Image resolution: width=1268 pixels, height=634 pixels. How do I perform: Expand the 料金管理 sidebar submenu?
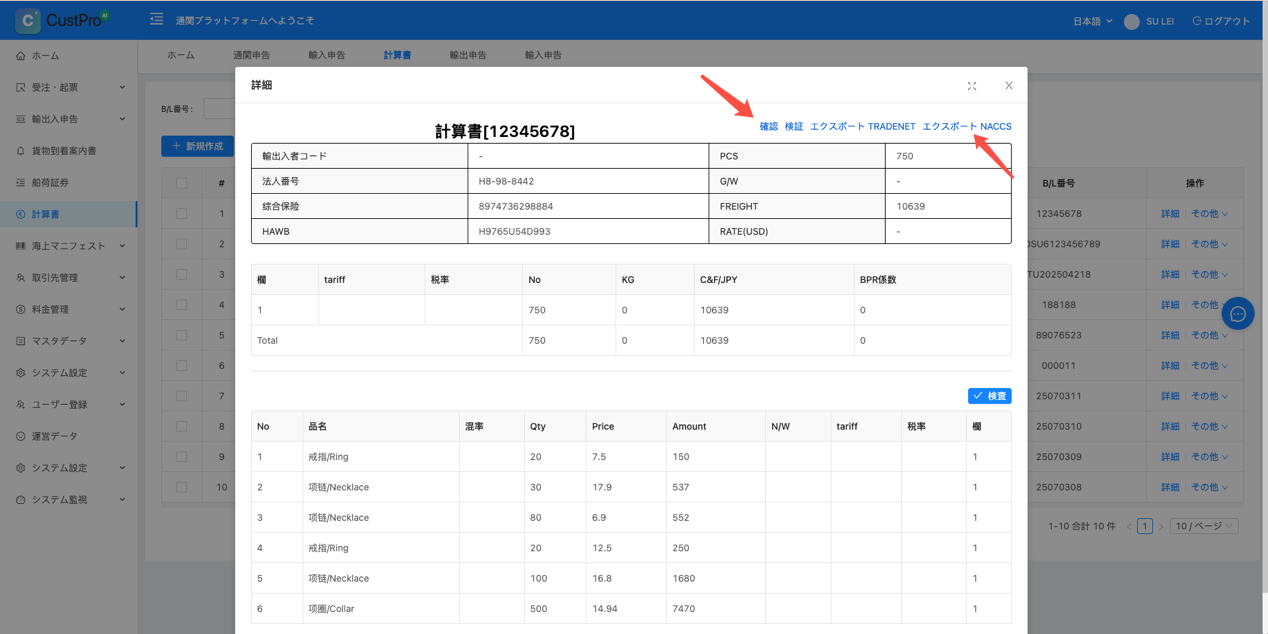point(68,309)
